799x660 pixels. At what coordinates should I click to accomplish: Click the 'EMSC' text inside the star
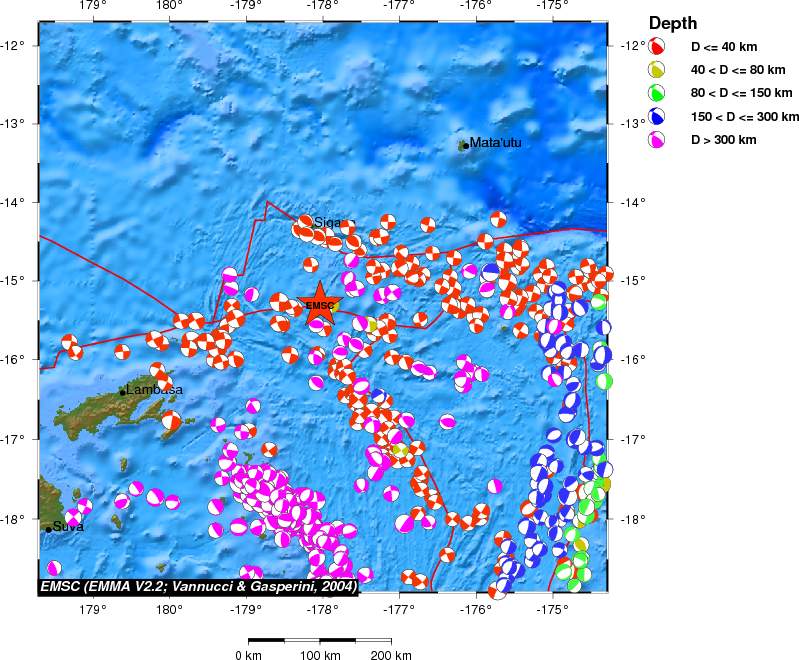pos(319,306)
